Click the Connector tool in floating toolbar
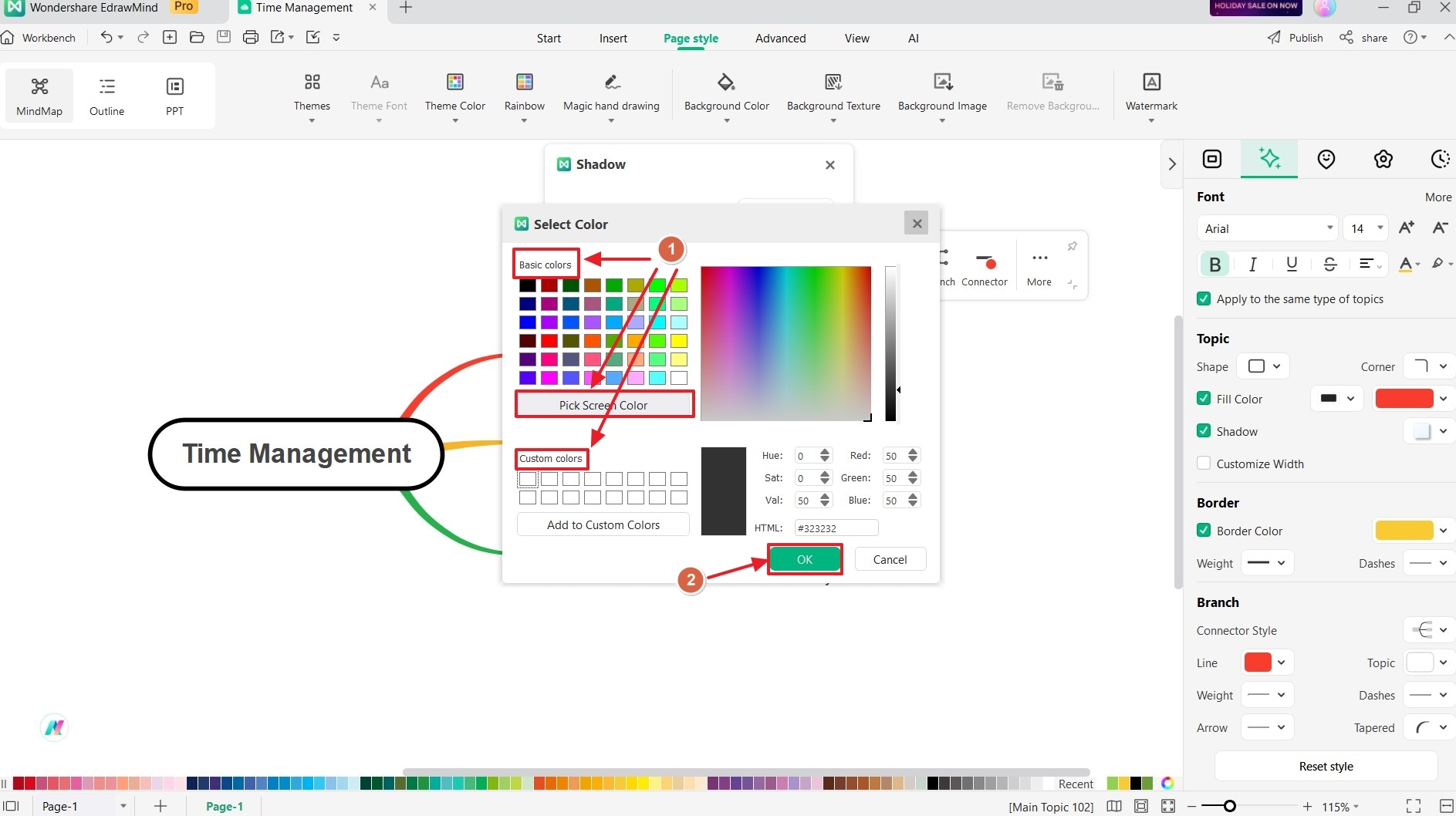The image size is (1456, 816). [x=985, y=268]
